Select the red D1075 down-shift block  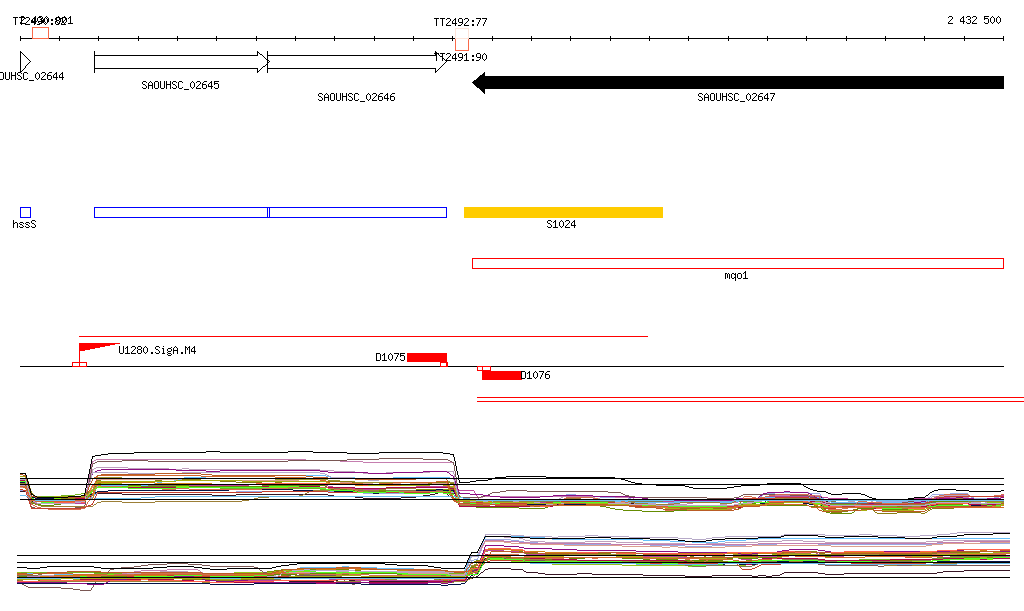[x=427, y=357]
